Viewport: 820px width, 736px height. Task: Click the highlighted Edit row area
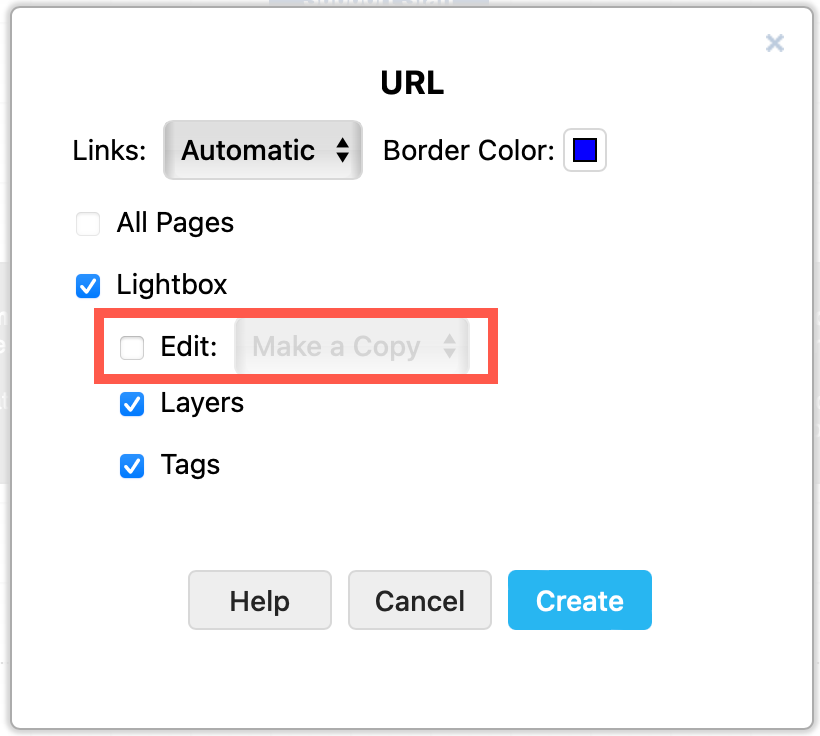pyautogui.click(x=296, y=347)
